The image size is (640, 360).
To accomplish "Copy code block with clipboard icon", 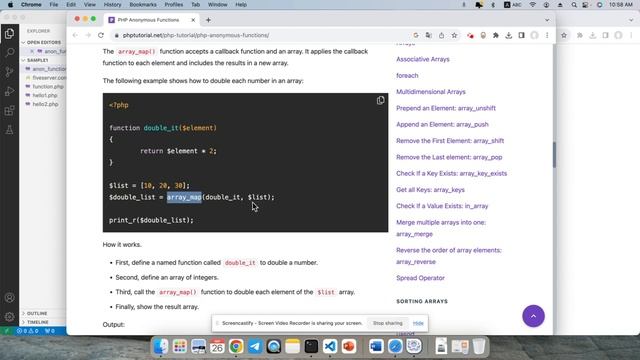I will pyautogui.click(x=380, y=100).
